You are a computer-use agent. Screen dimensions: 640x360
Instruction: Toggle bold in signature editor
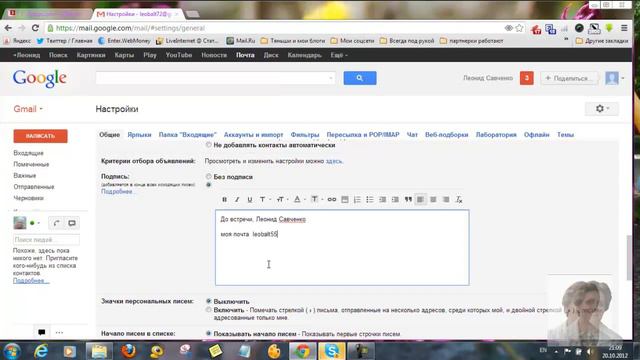[x=224, y=200]
